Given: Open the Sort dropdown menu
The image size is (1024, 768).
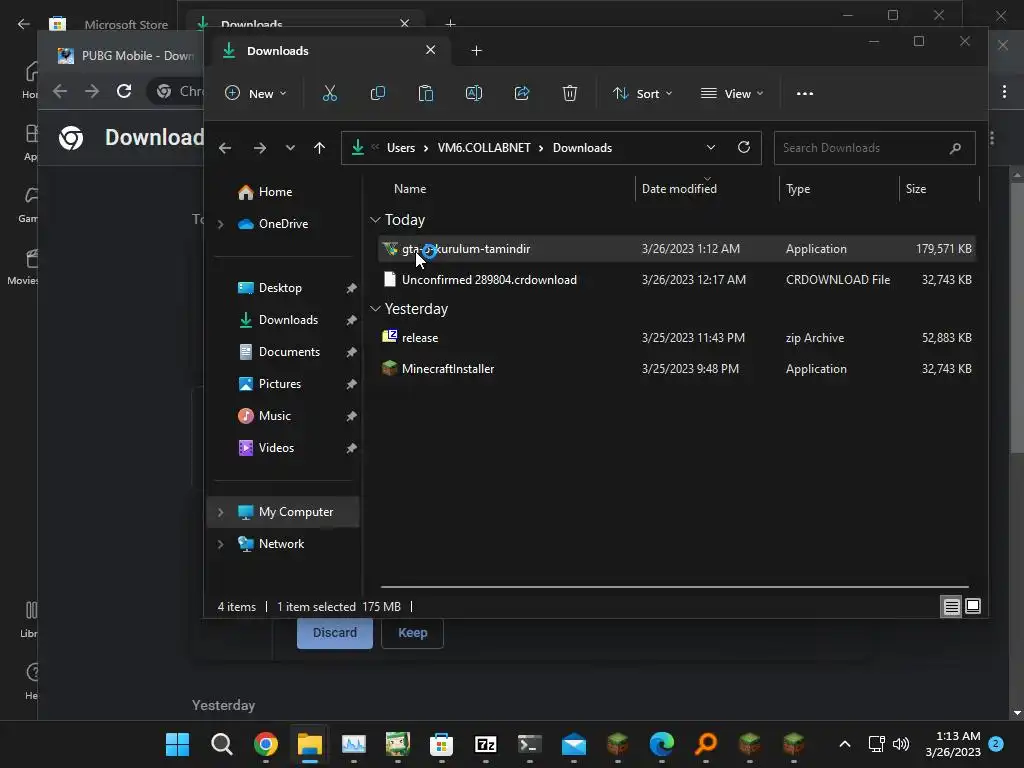Looking at the screenshot, I should (x=643, y=93).
